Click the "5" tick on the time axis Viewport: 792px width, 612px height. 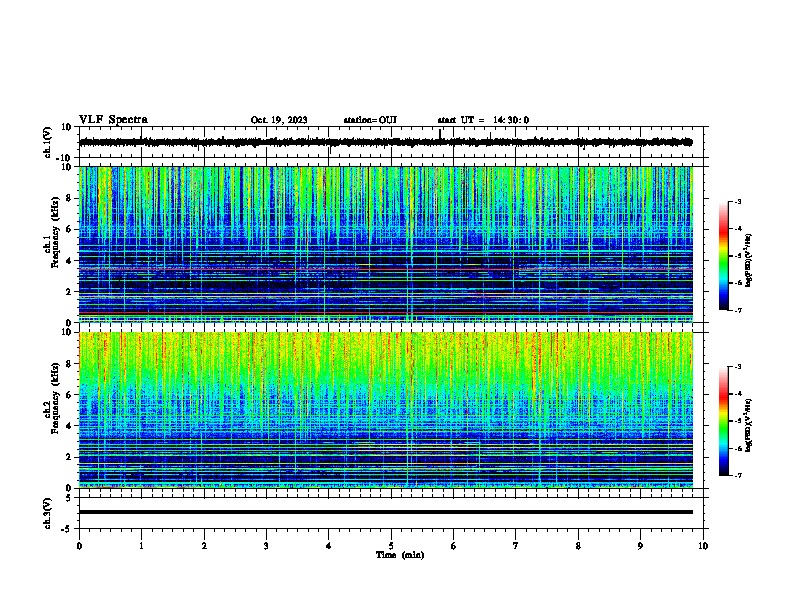[x=391, y=546]
